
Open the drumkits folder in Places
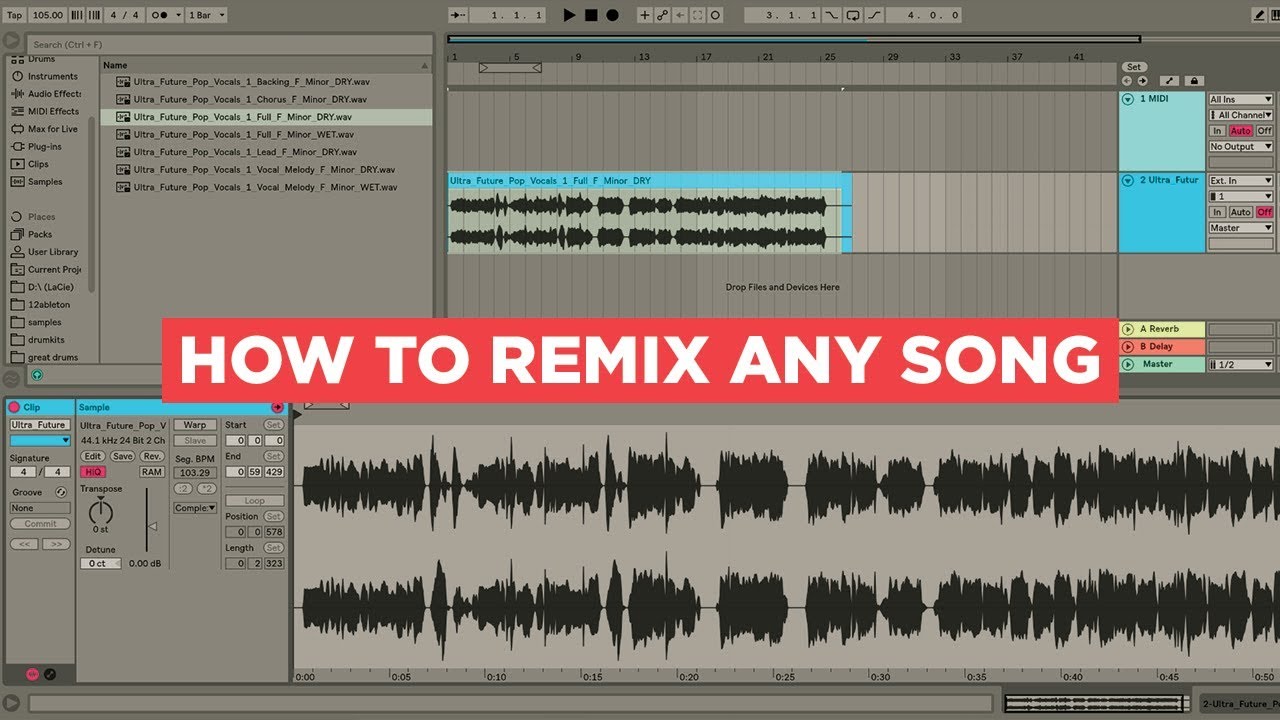point(45,340)
